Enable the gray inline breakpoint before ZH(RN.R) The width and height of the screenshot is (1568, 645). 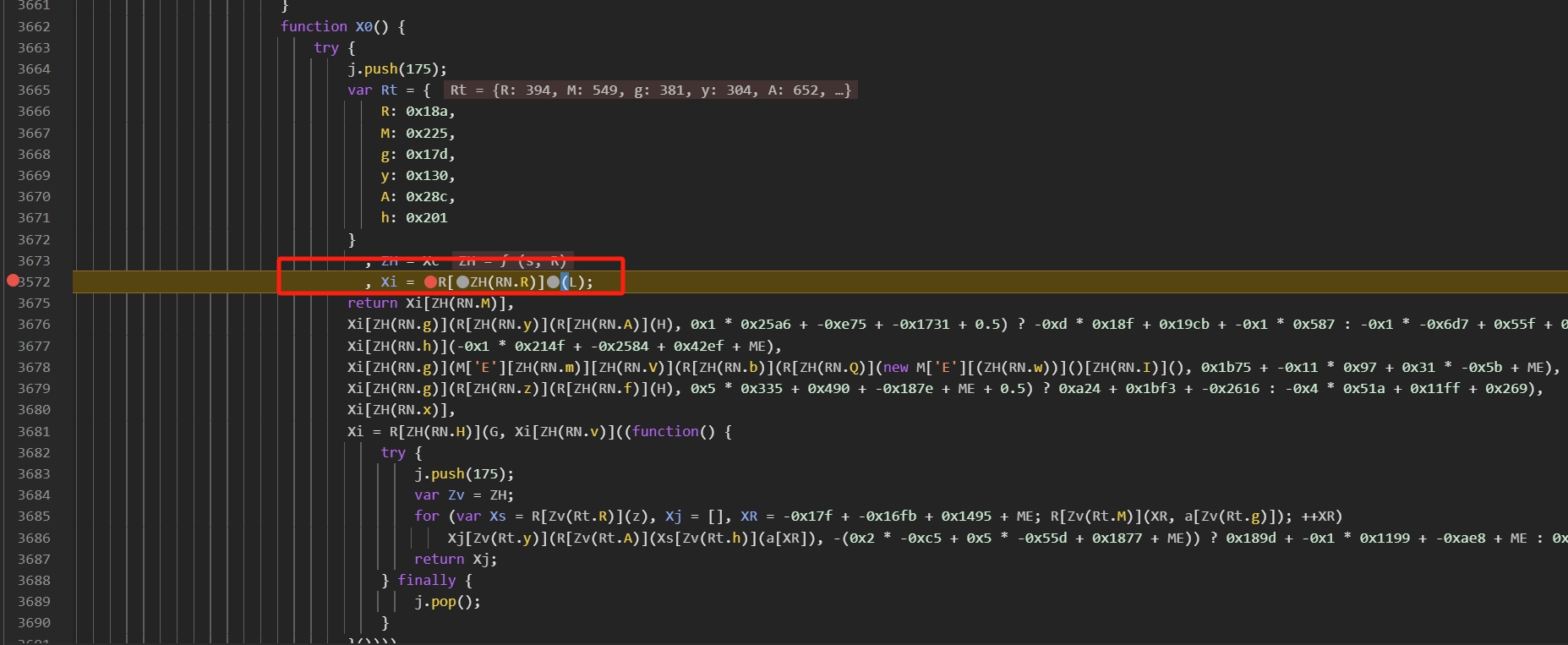click(x=462, y=282)
